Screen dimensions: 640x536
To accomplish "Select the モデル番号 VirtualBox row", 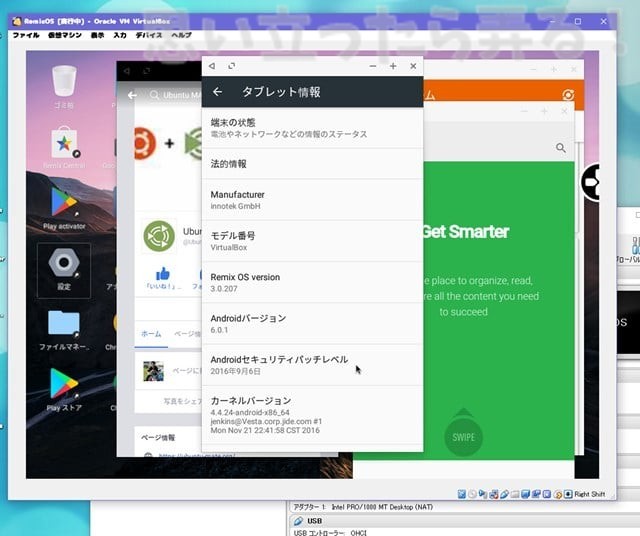I will [x=312, y=241].
